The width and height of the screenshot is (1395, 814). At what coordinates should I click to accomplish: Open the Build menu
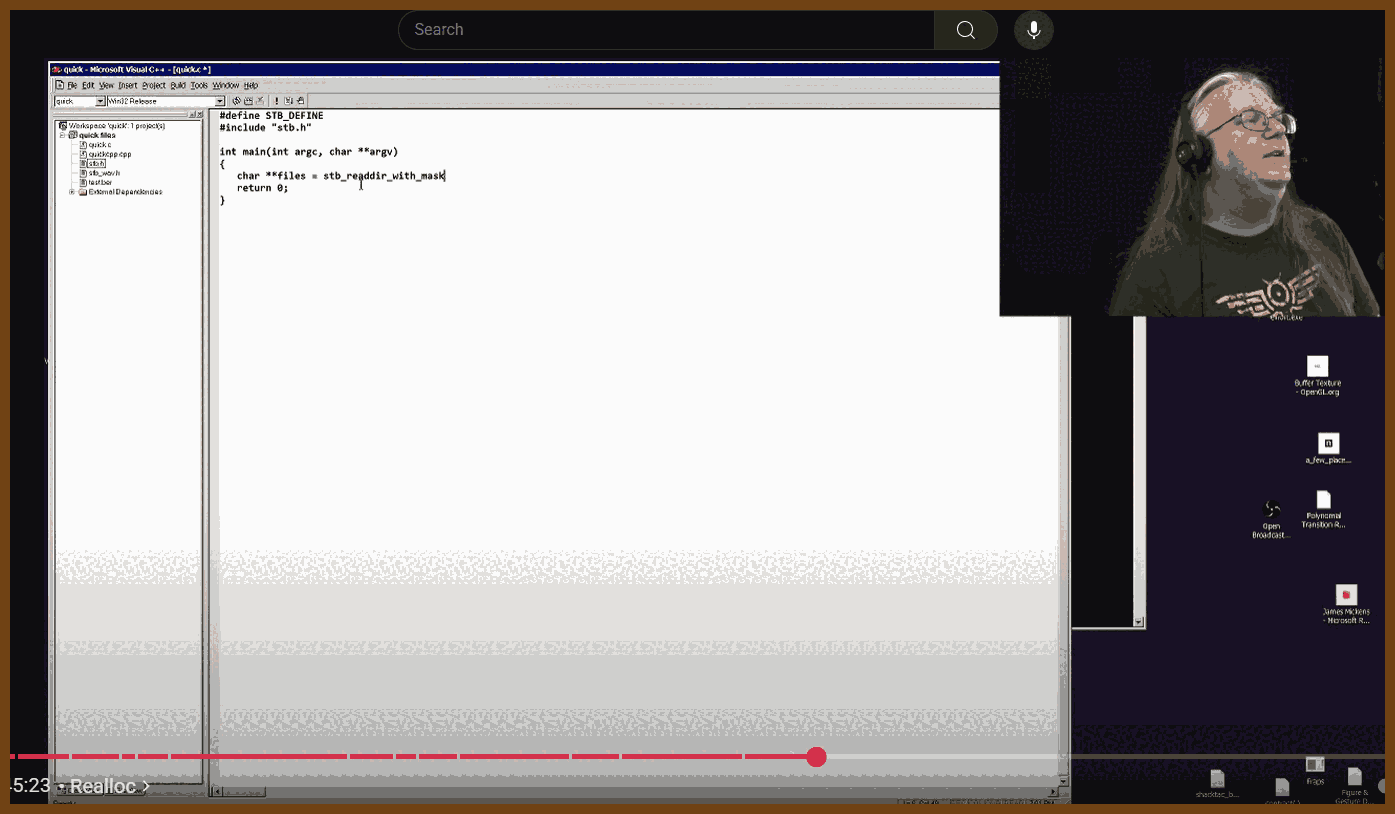click(x=178, y=86)
